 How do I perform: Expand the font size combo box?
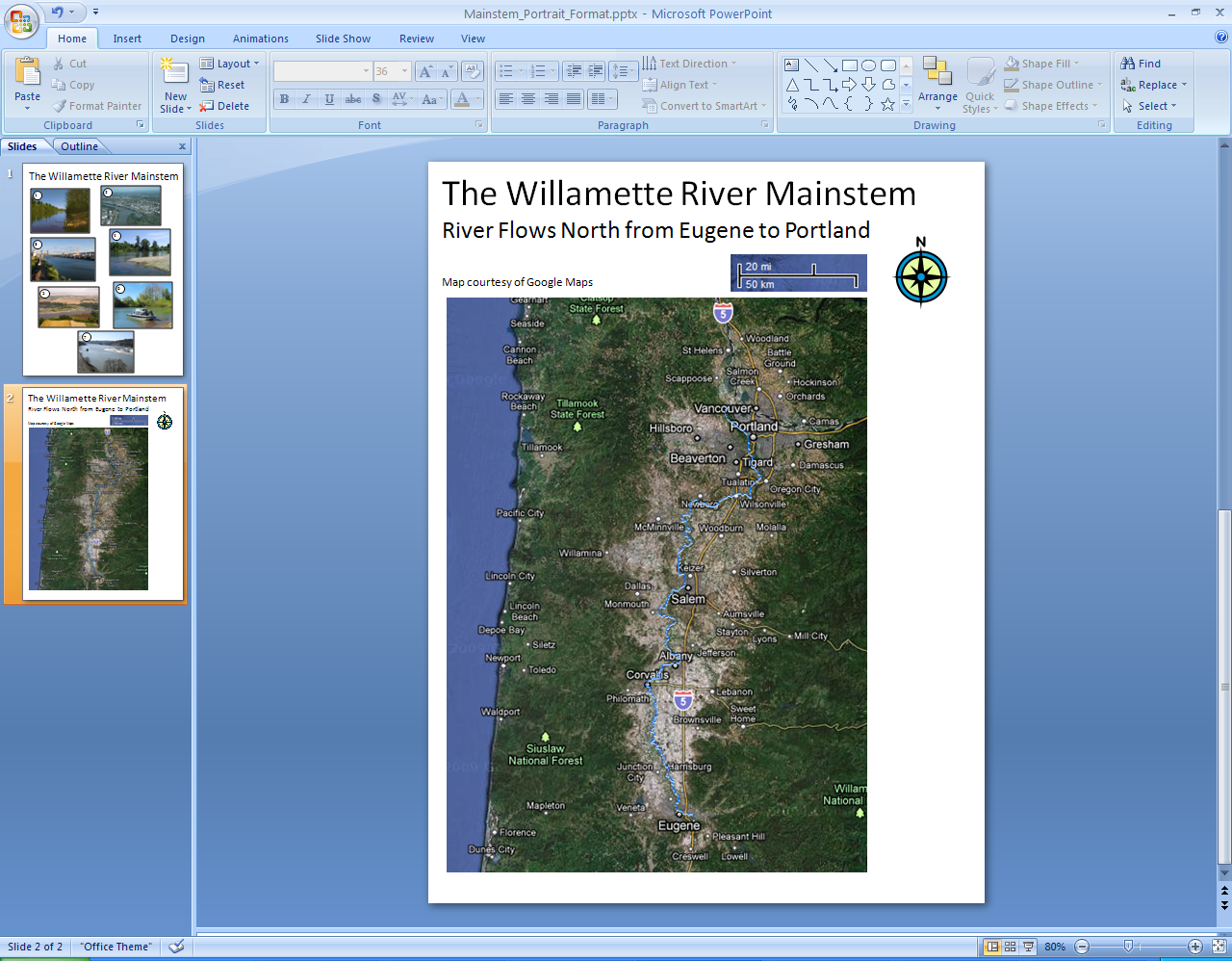(x=404, y=71)
